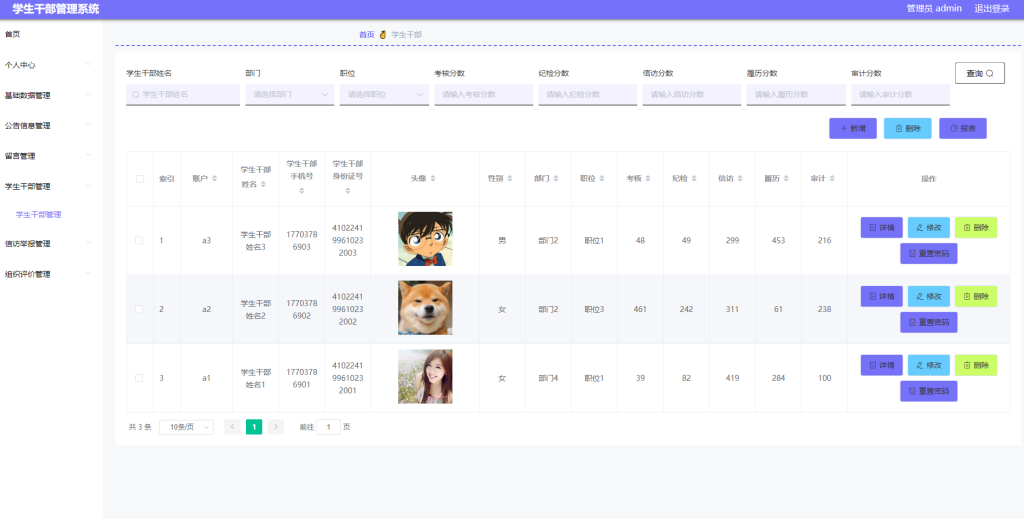Click 删除 for account a1 row
Screen dimensions: 1024x519
point(976,365)
